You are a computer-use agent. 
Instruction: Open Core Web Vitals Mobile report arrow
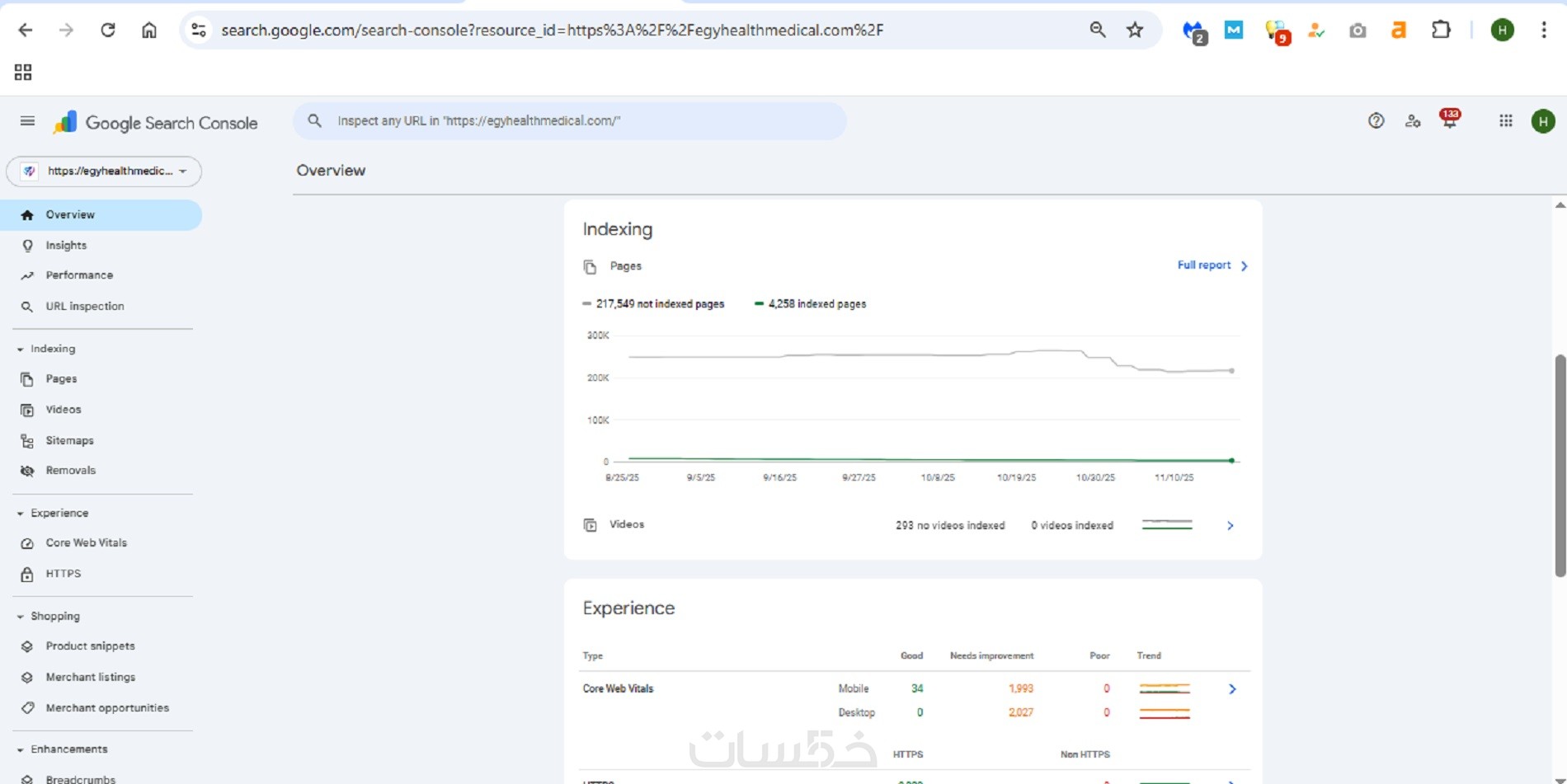1232,689
